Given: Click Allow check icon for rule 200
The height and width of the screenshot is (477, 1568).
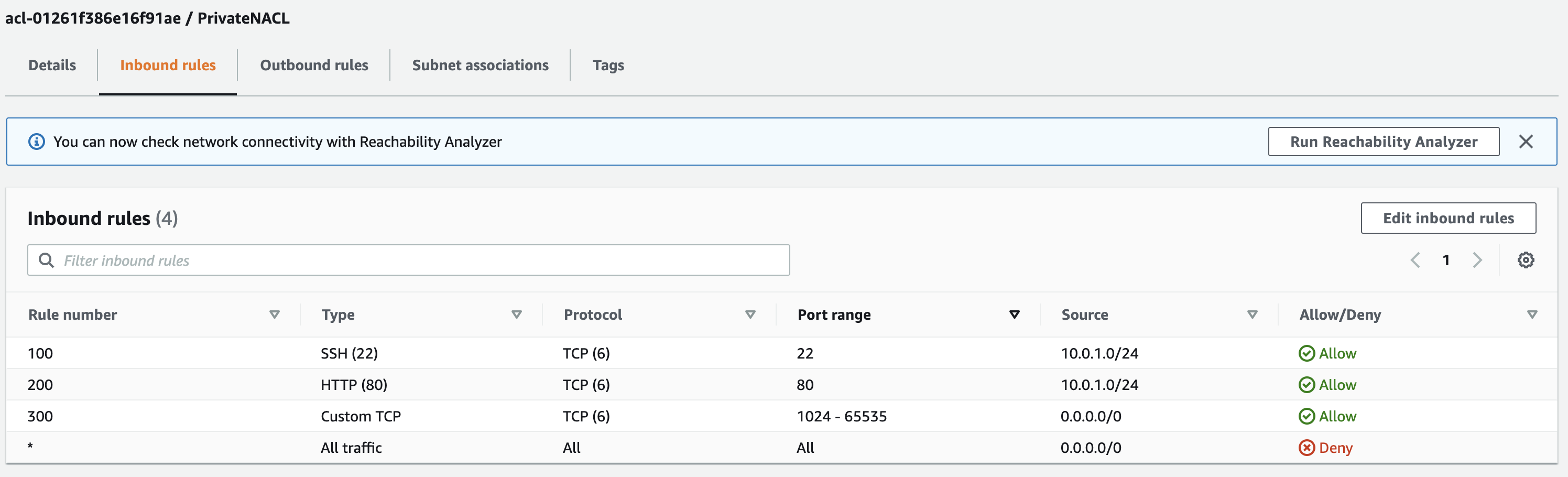Looking at the screenshot, I should pyautogui.click(x=1306, y=385).
